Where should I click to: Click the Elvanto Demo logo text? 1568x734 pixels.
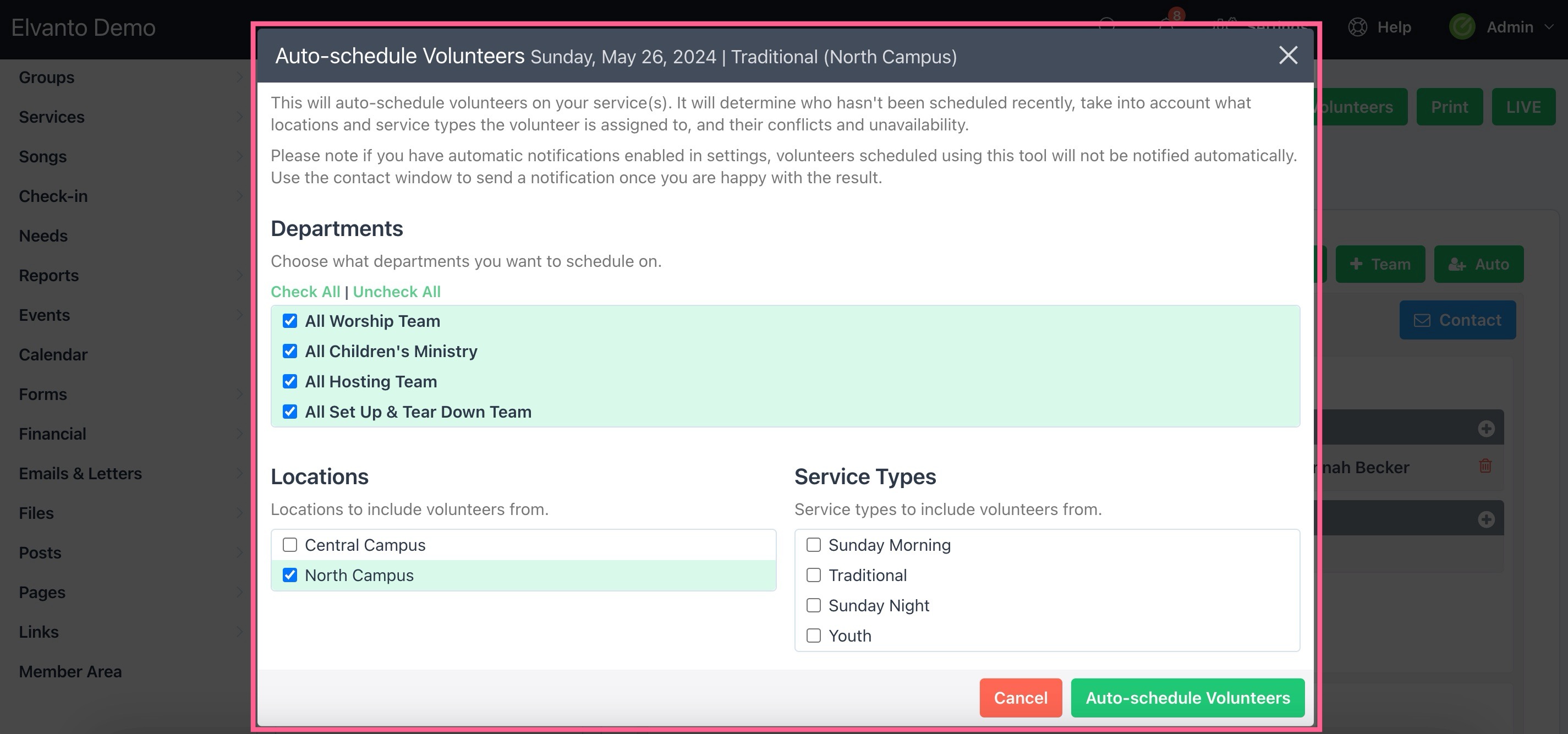84,28
